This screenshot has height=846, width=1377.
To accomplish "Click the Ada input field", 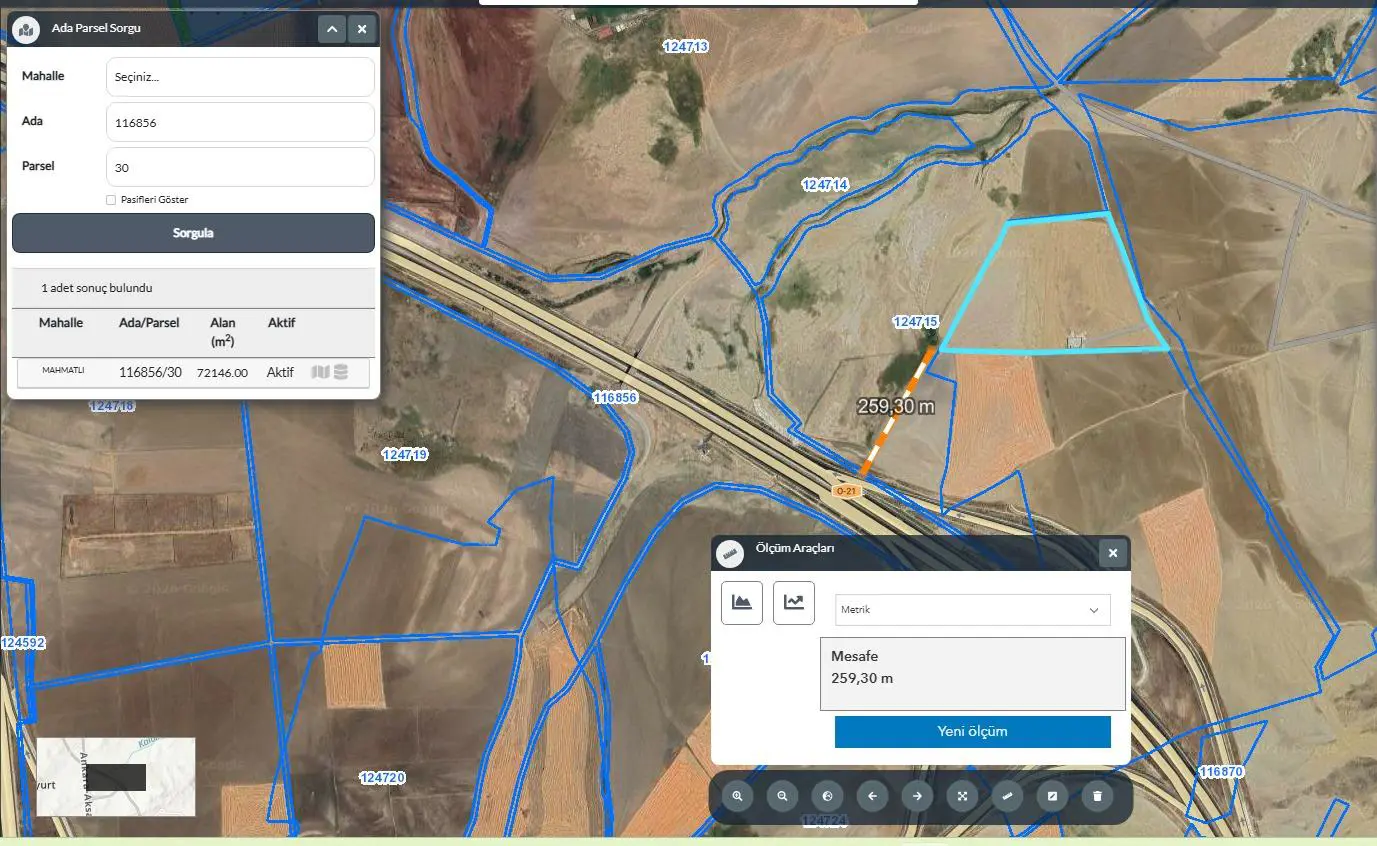I will [x=240, y=122].
